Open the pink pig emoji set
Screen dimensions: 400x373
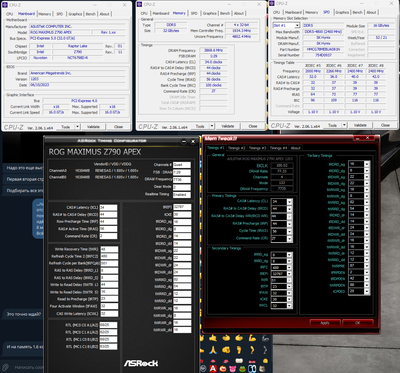233,369
